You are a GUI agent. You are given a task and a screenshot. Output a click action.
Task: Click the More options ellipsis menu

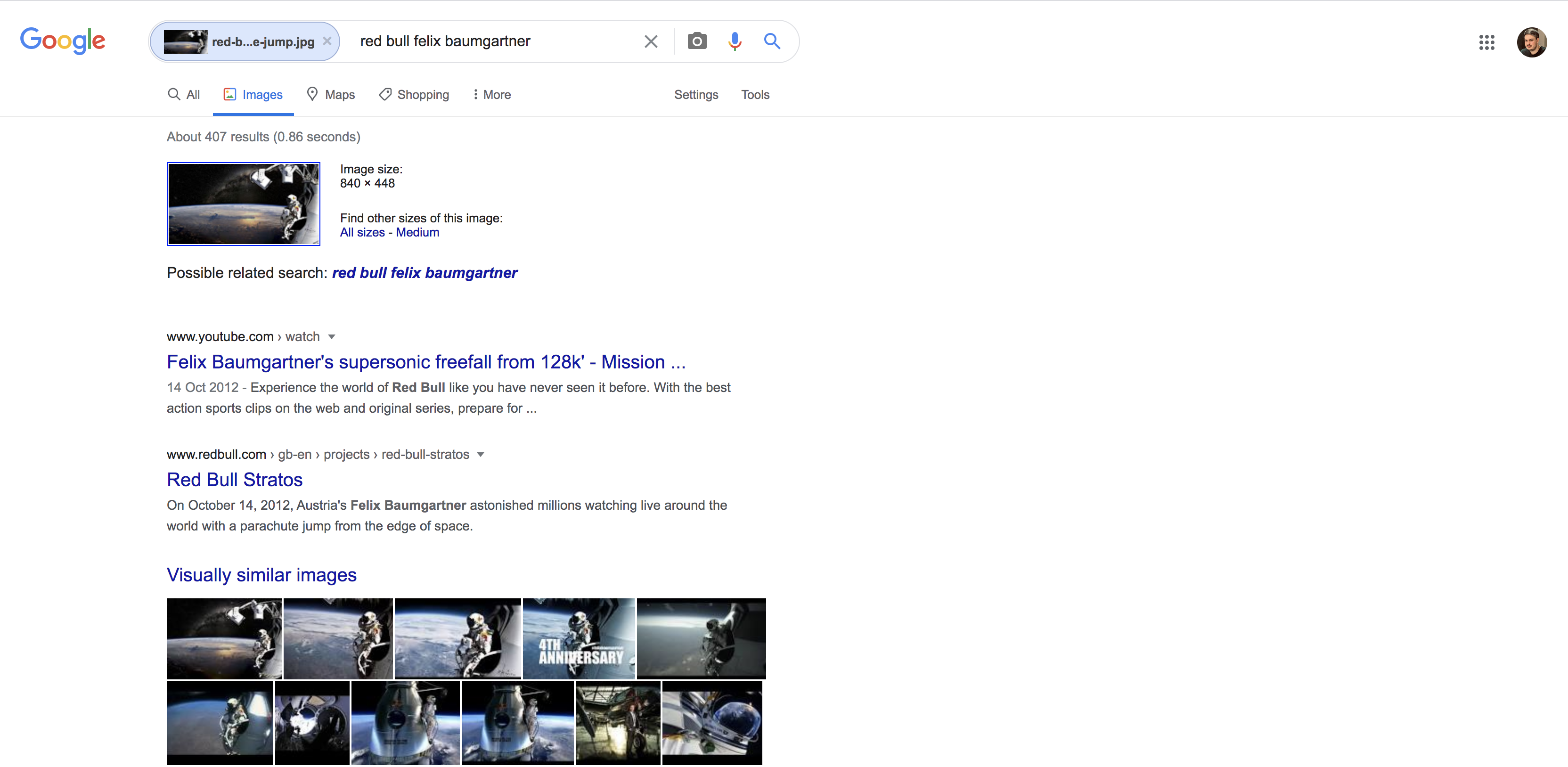(x=476, y=94)
